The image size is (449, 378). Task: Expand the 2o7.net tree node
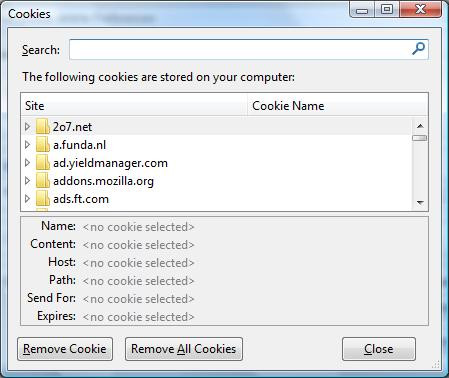[x=28, y=127]
